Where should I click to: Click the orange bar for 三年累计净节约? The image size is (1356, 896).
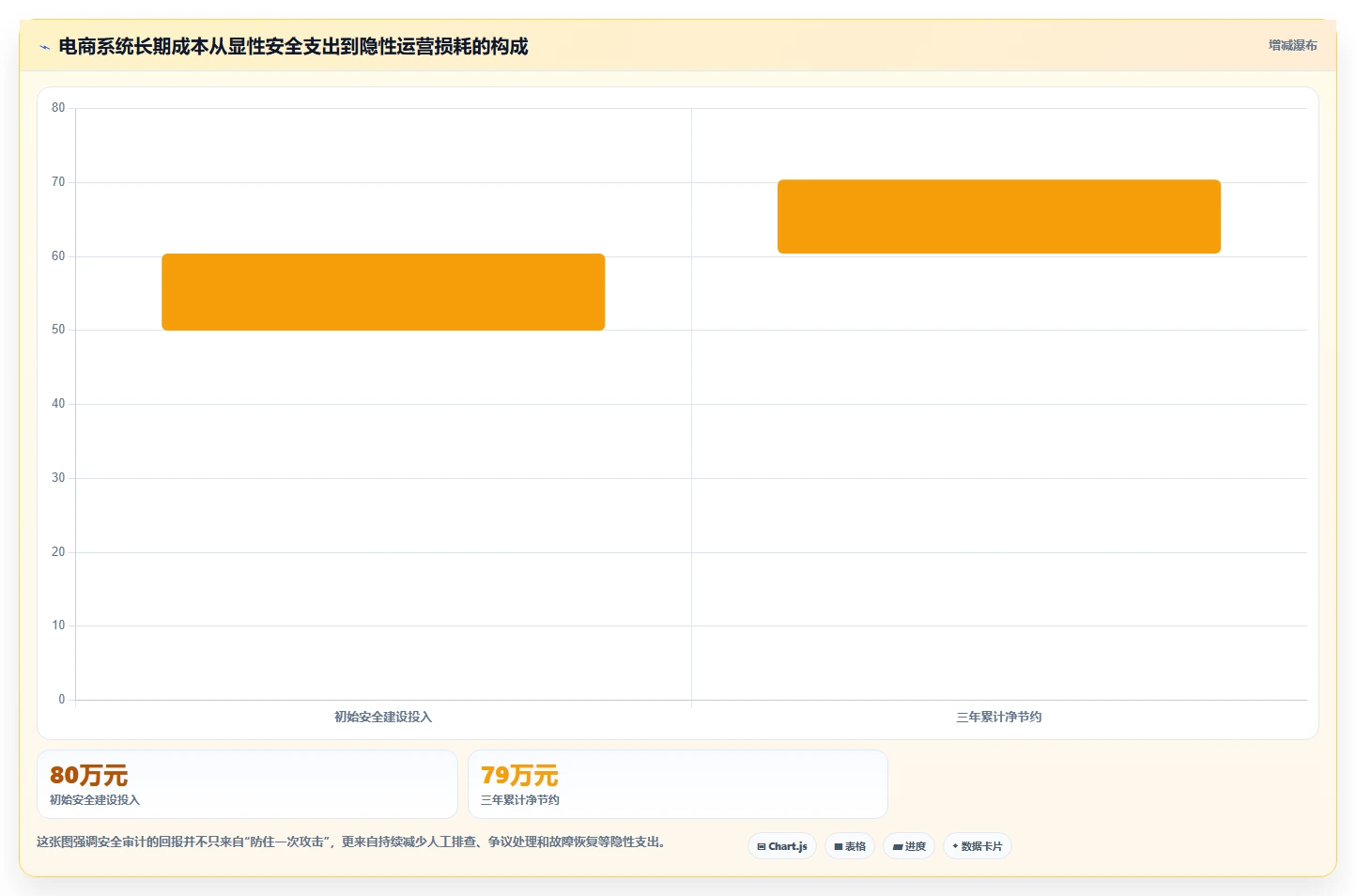pos(999,216)
